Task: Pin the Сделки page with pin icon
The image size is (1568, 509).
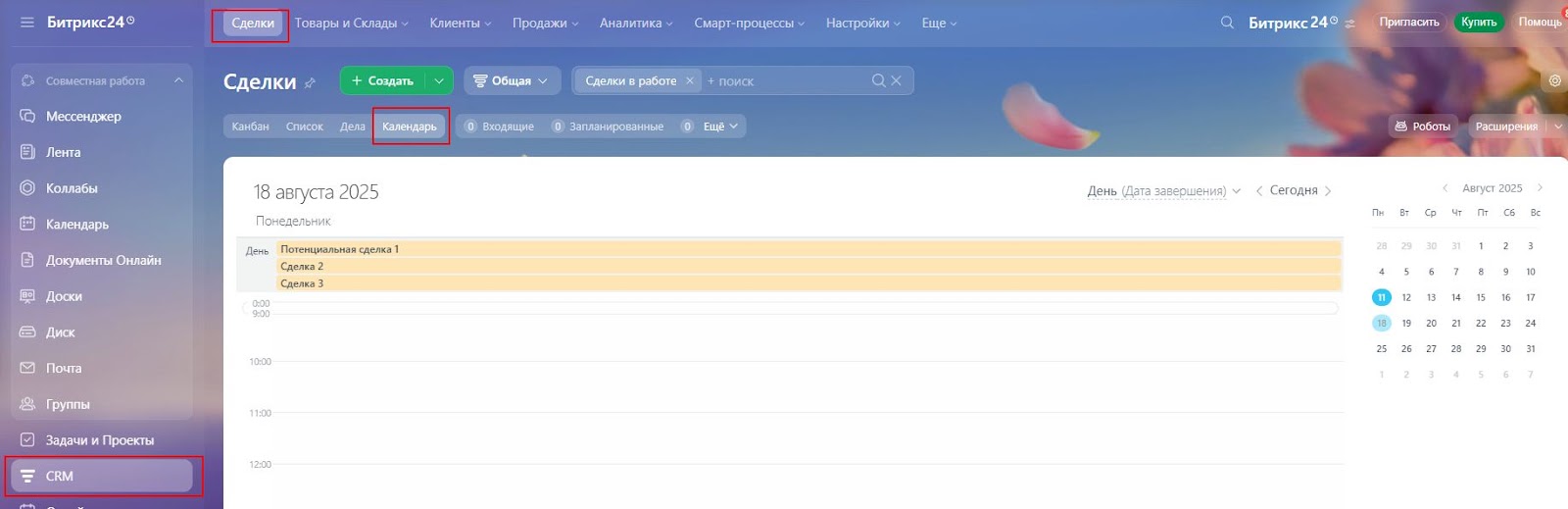Action: click(x=311, y=83)
